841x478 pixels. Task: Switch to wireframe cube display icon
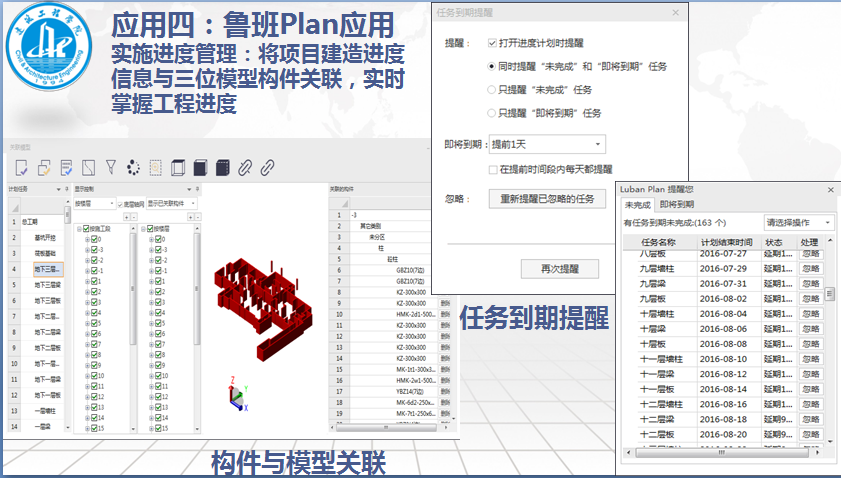point(178,168)
